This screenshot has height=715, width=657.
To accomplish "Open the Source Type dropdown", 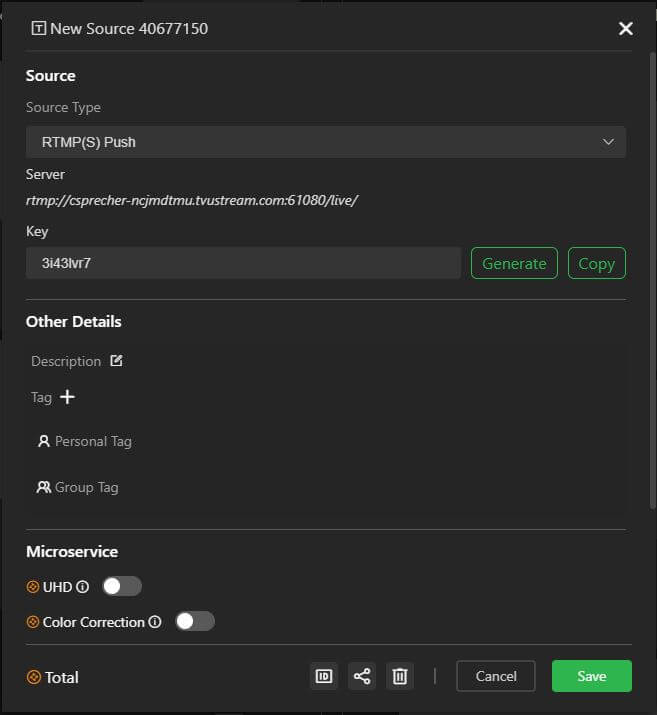I will [325, 142].
